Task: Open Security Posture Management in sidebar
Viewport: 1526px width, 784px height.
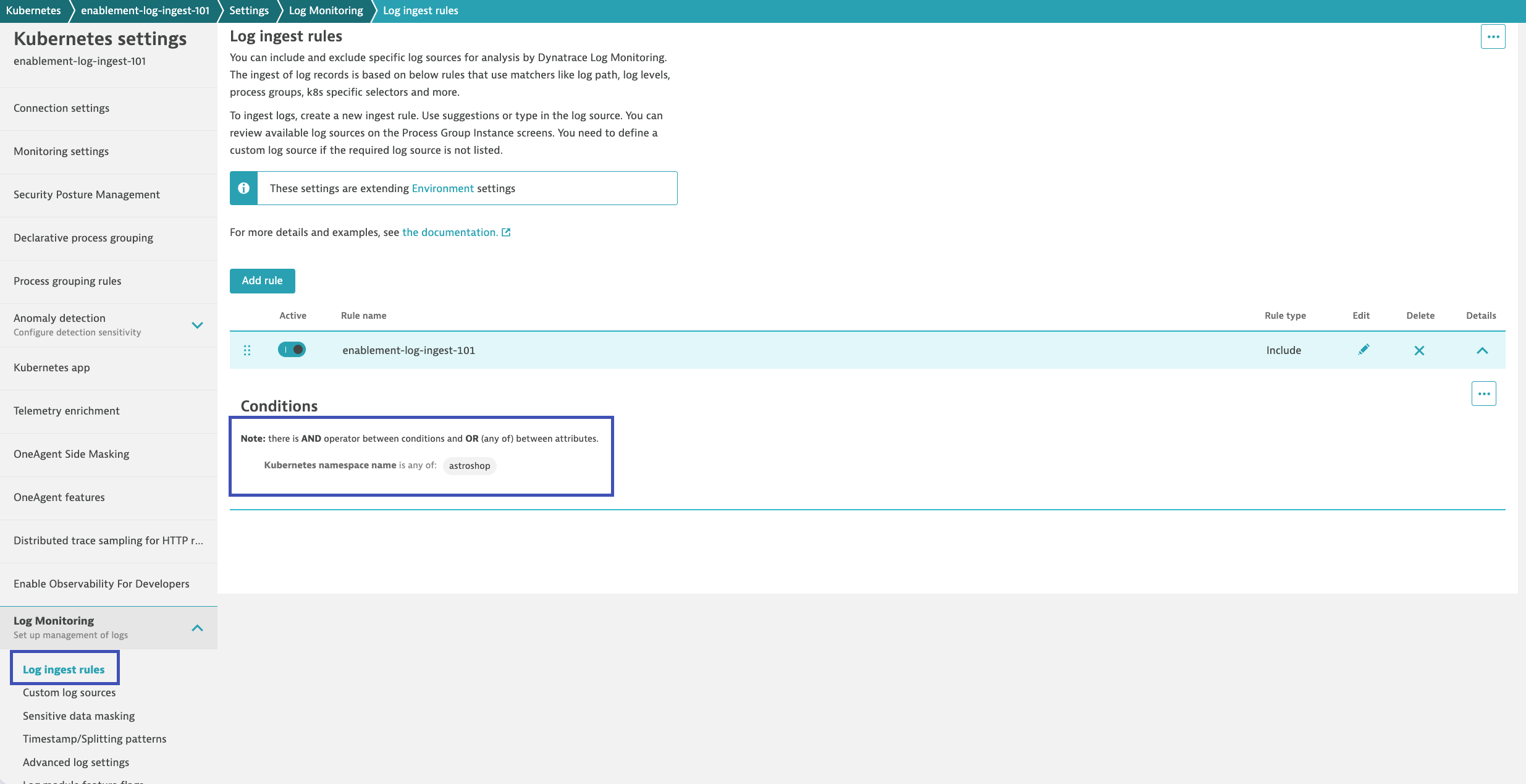Action: click(109, 195)
